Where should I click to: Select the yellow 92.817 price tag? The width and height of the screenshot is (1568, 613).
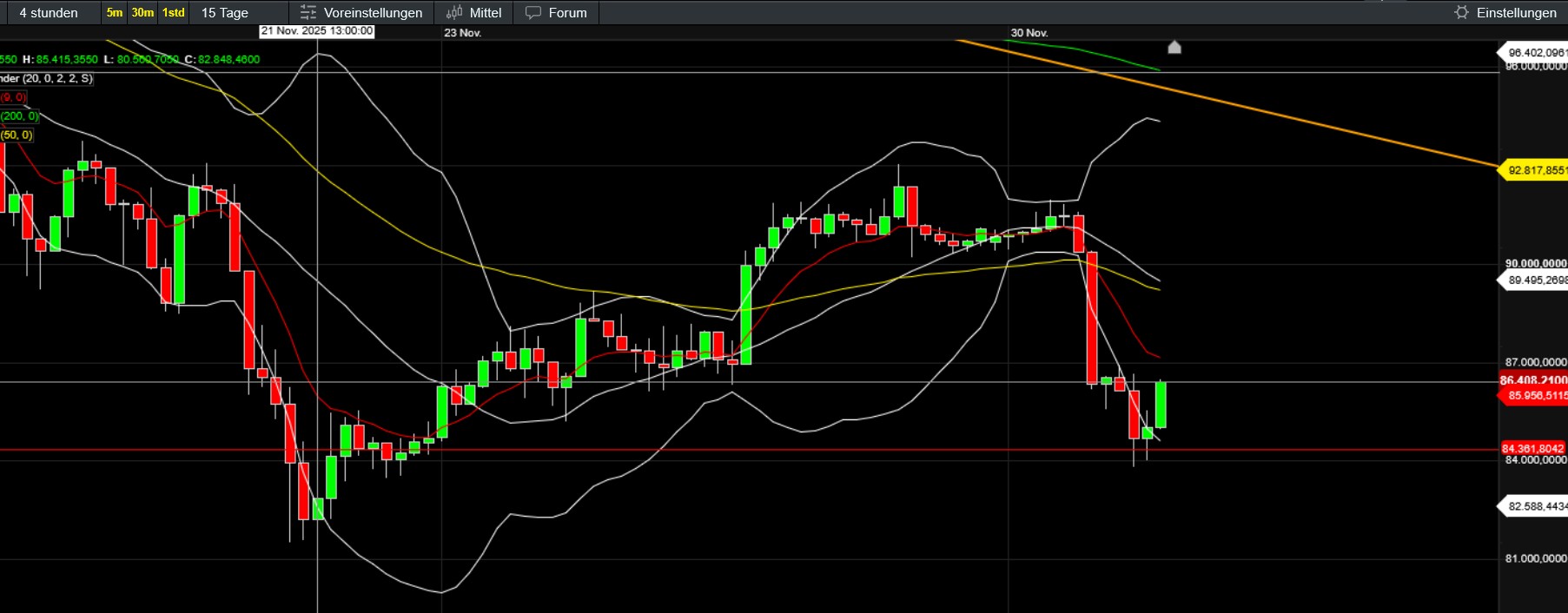pyautogui.click(x=1536, y=170)
